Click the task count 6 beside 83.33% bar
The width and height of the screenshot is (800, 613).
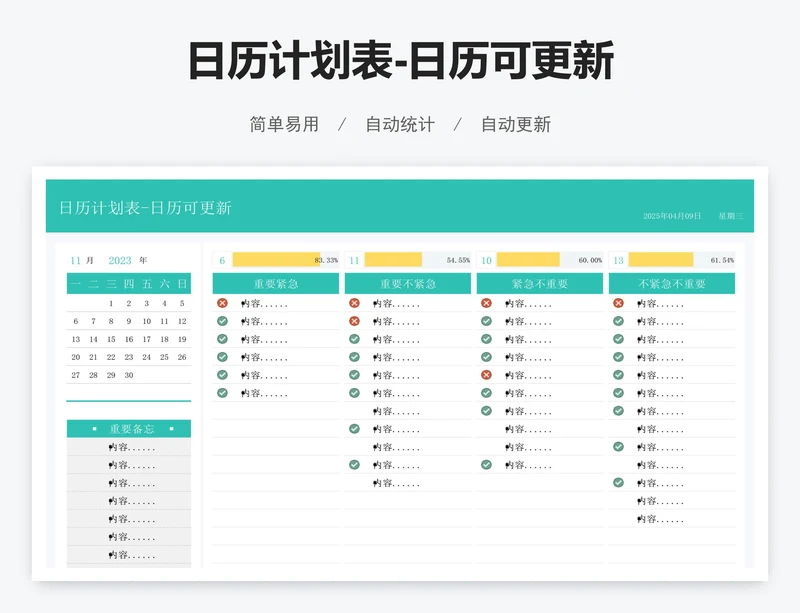[222, 260]
